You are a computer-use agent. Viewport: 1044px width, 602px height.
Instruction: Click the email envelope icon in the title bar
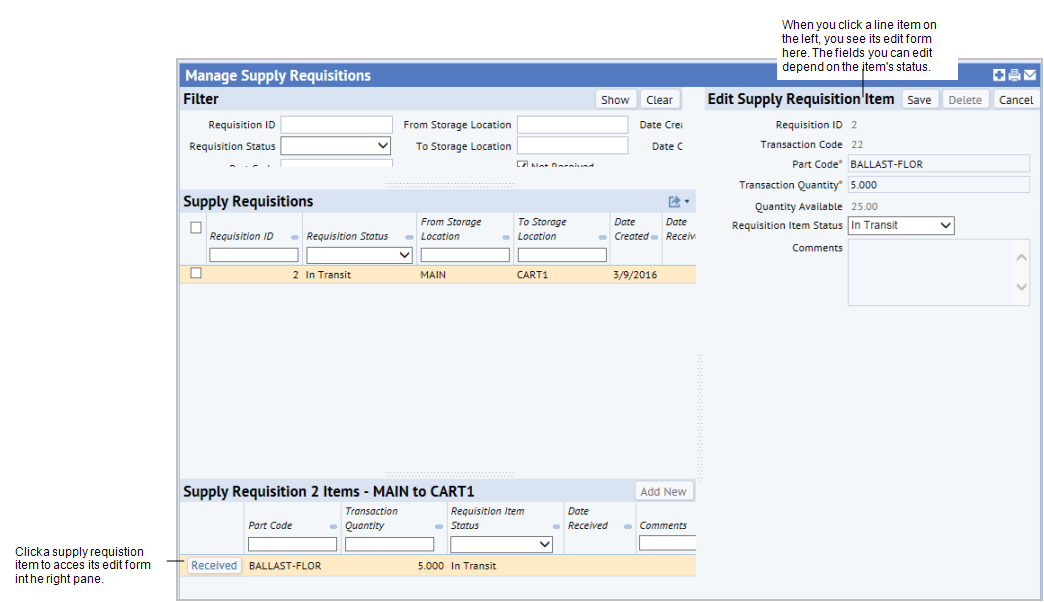1029,74
